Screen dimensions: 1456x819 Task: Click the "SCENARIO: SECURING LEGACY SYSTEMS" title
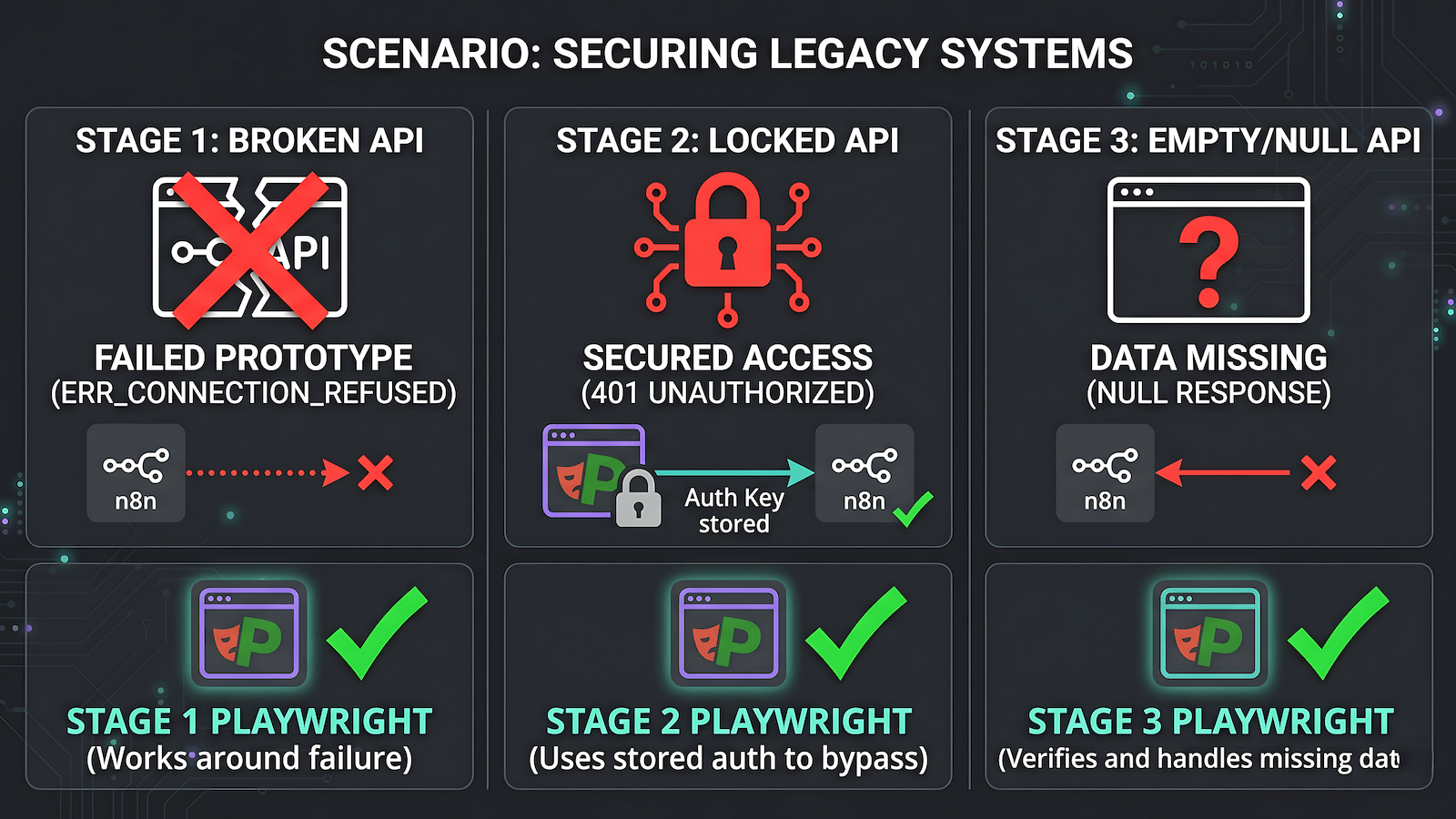(x=727, y=54)
